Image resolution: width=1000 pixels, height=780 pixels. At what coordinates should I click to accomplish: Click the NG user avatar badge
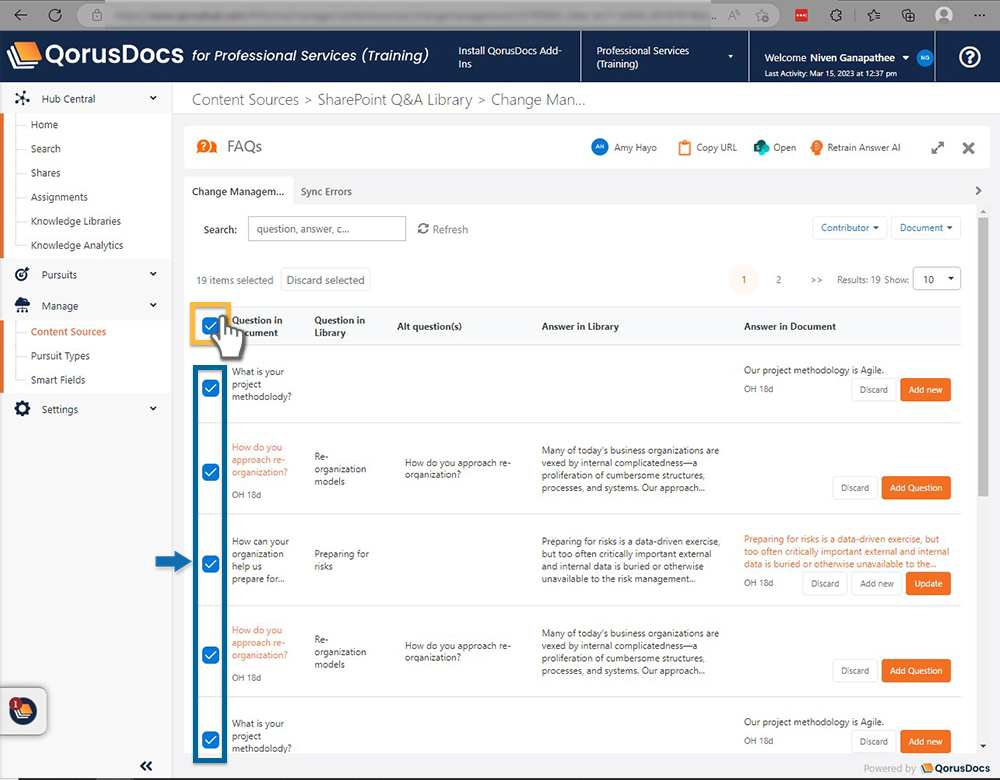[x=924, y=57]
